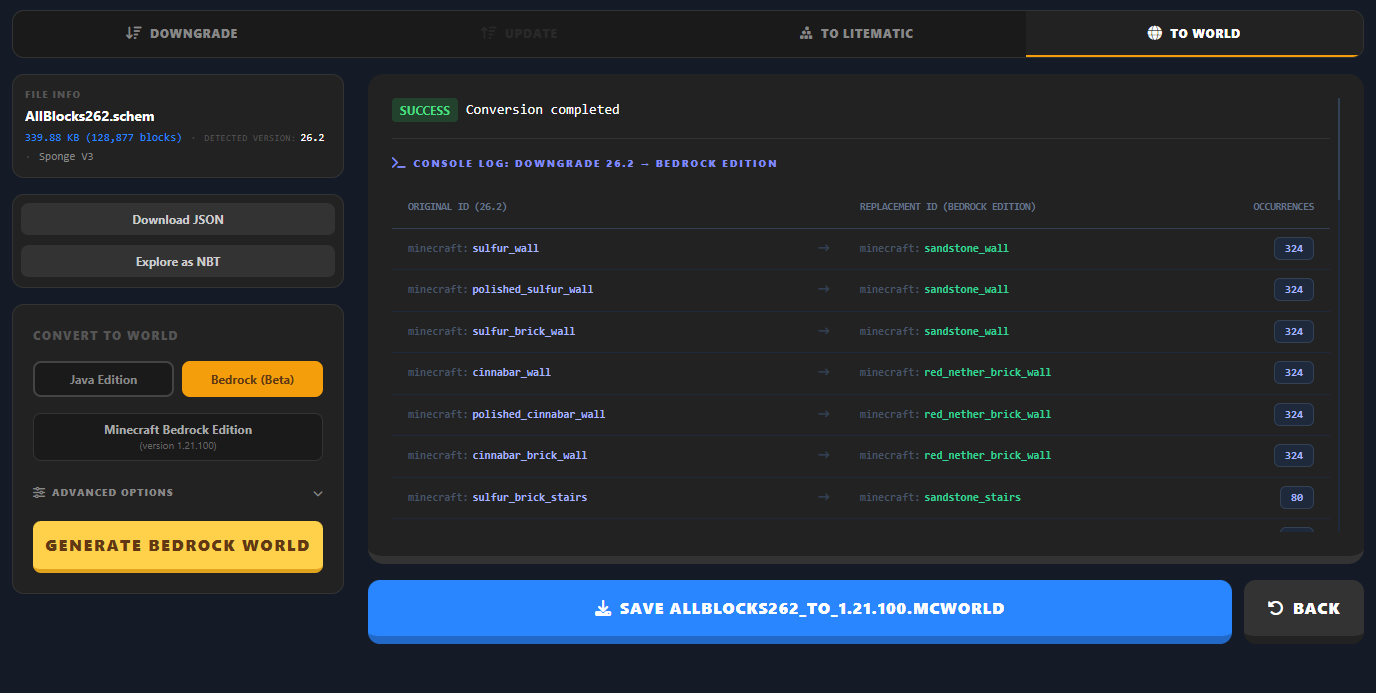Click the Advanced Options sliders icon
This screenshot has width=1376, height=693.
(x=39, y=492)
